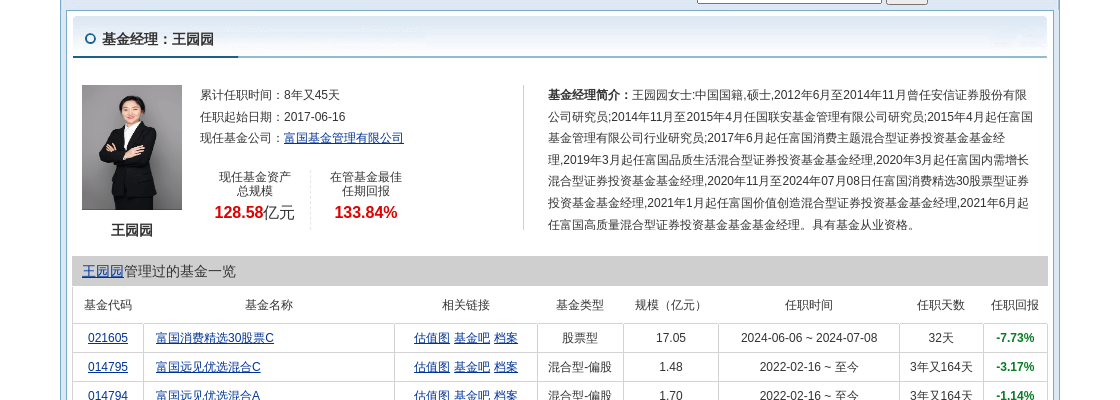Click the fund manager portrait photo of 王园园

point(132,147)
